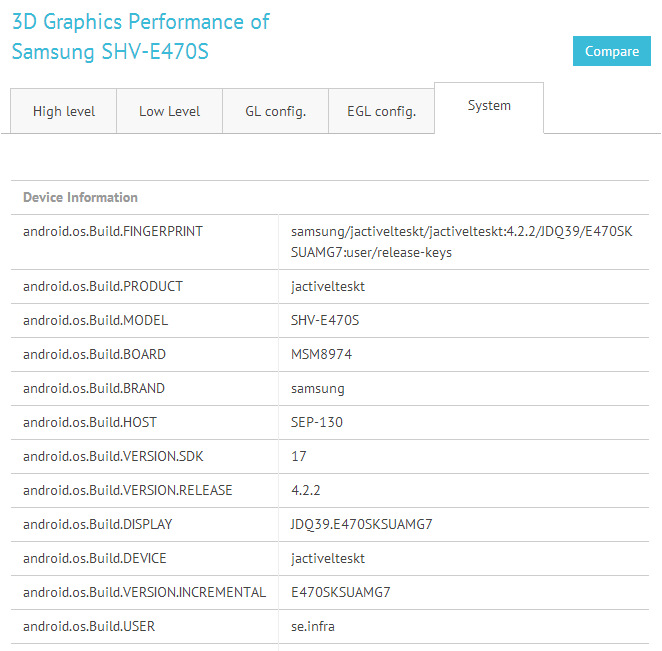This screenshot has height=651, width=662.
Task: Click the board value MSM8974
Action: coord(321,354)
